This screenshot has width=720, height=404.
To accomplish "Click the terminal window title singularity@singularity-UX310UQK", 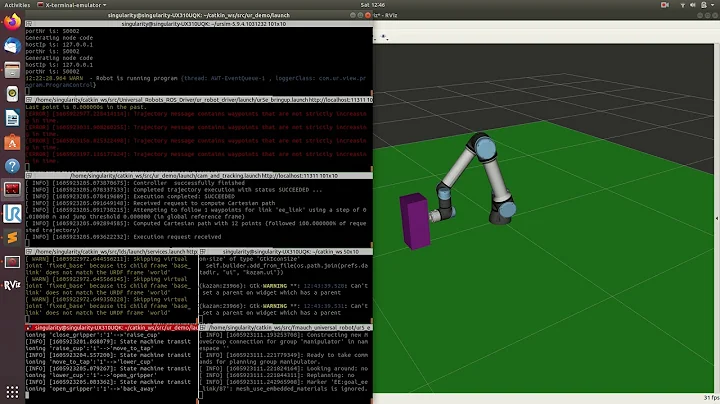I will pyautogui.click(x=198, y=15).
